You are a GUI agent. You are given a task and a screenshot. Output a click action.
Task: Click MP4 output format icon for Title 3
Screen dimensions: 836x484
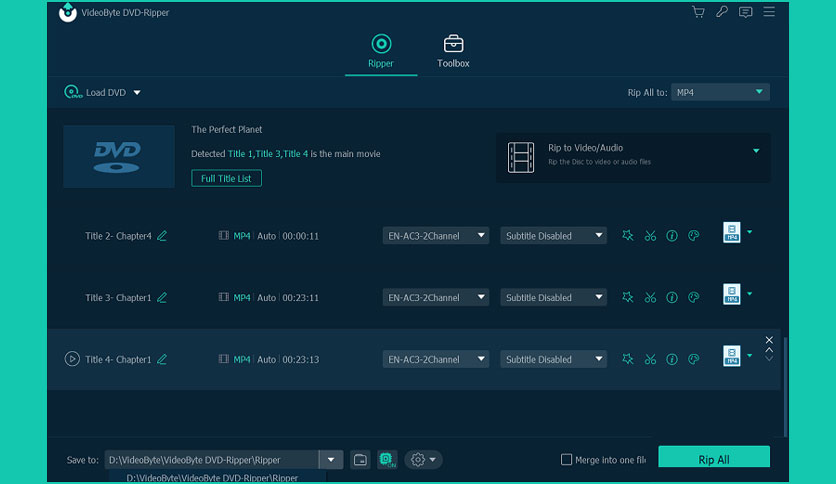pyautogui.click(x=732, y=294)
